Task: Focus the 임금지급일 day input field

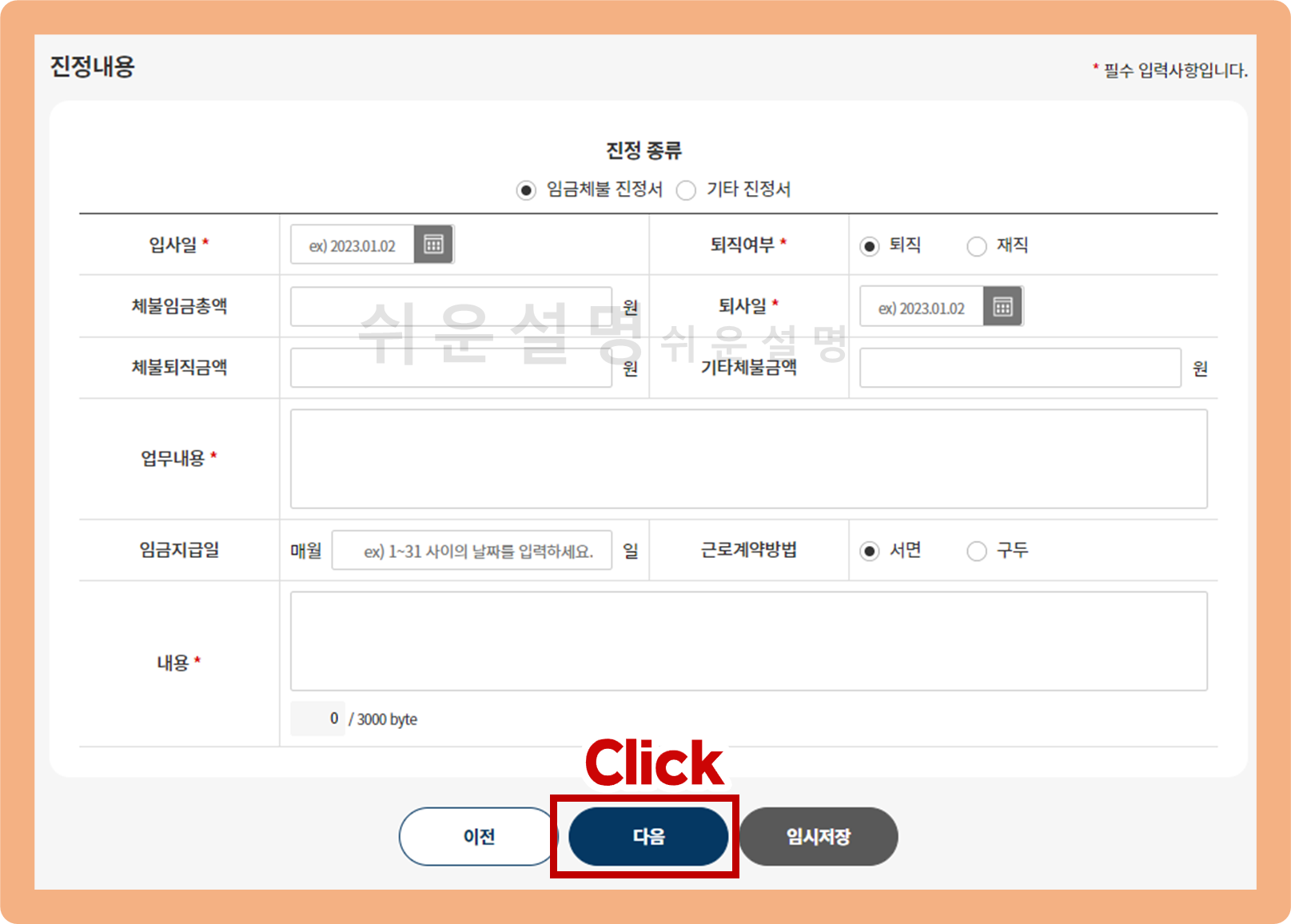Action: [472, 550]
